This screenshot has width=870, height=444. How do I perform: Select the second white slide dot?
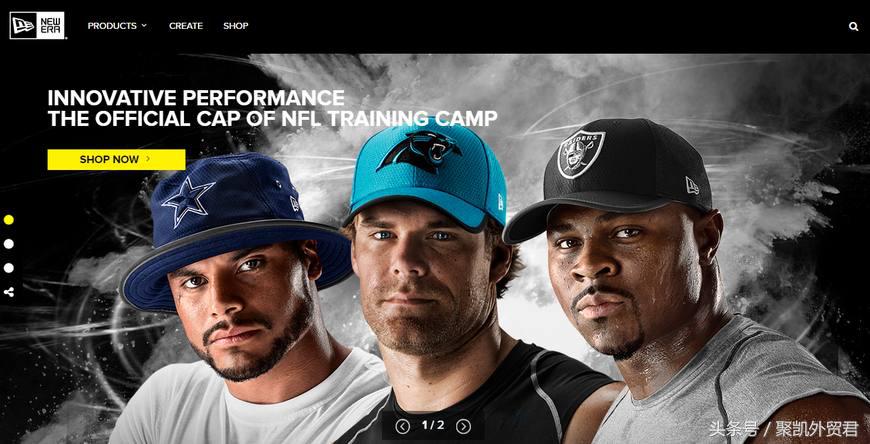tap(8, 244)
